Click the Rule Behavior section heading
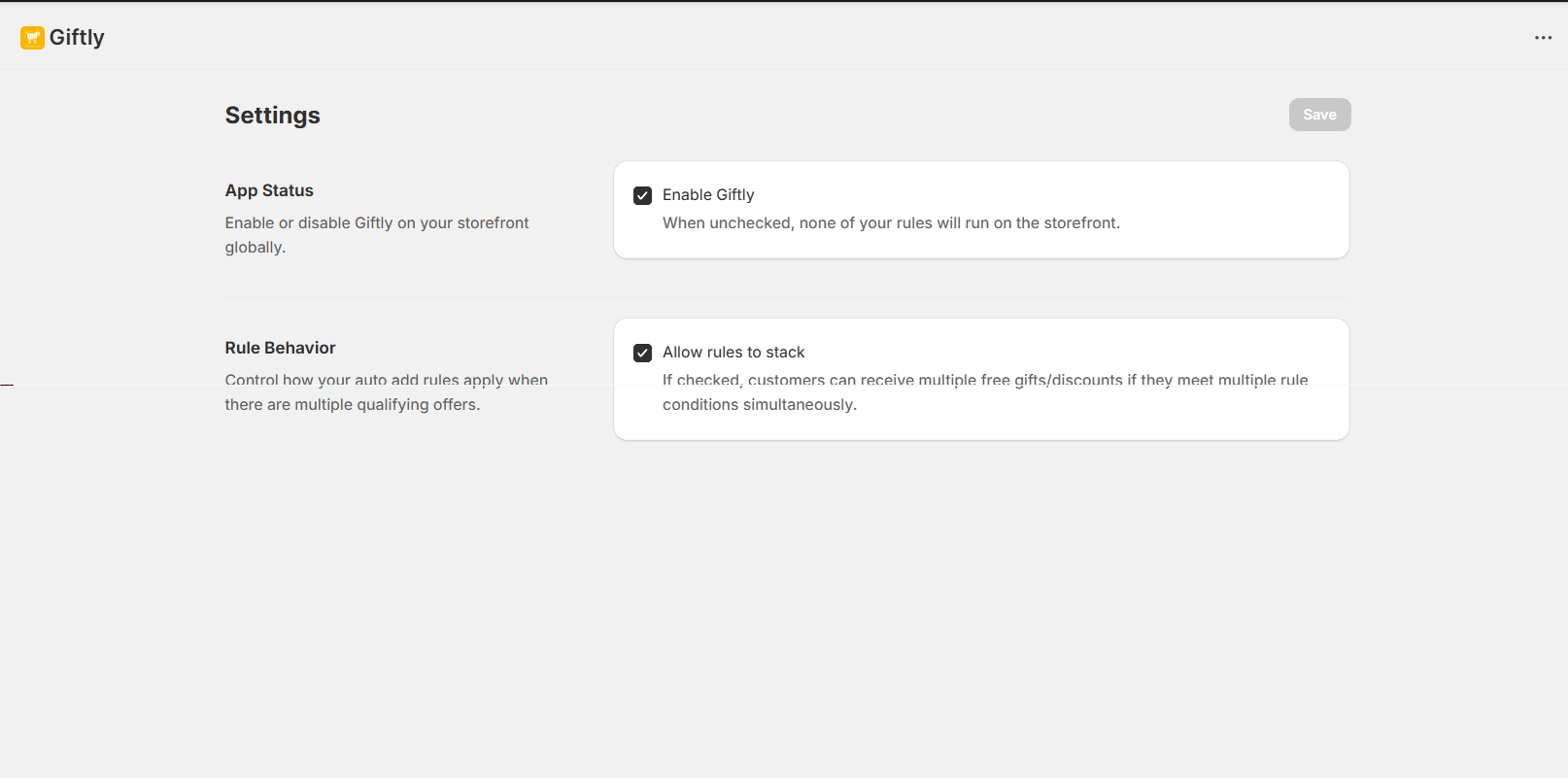 (x=280, y=349)
